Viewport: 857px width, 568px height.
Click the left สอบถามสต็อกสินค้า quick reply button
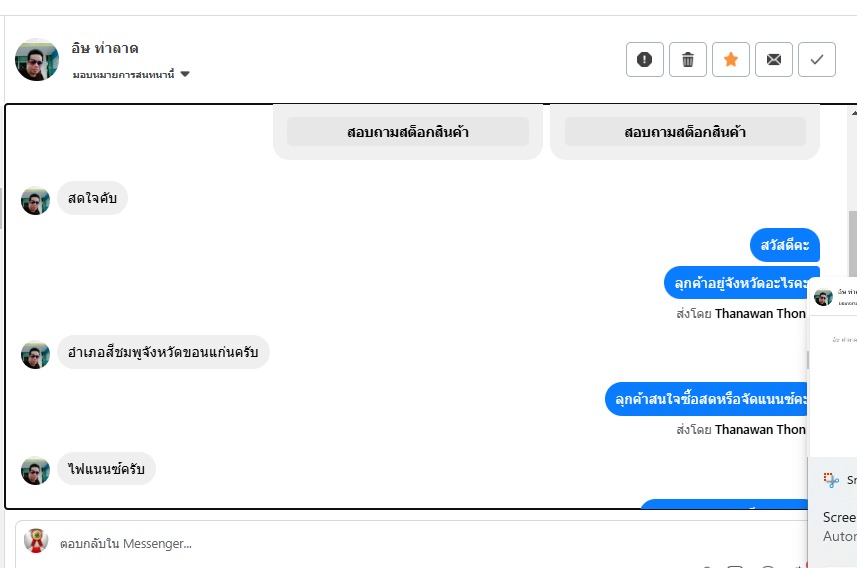pos(408,132)
